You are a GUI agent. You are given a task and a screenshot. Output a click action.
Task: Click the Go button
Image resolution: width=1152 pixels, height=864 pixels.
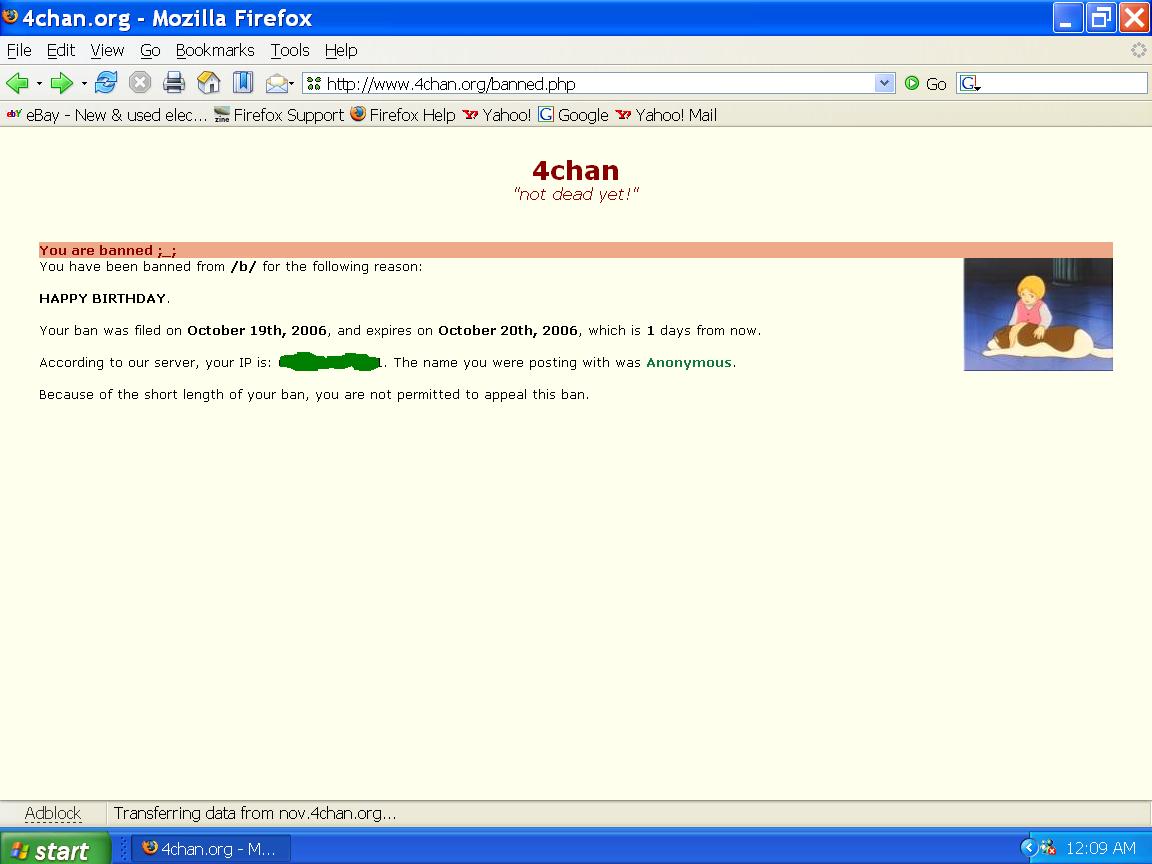coord(926,84)
